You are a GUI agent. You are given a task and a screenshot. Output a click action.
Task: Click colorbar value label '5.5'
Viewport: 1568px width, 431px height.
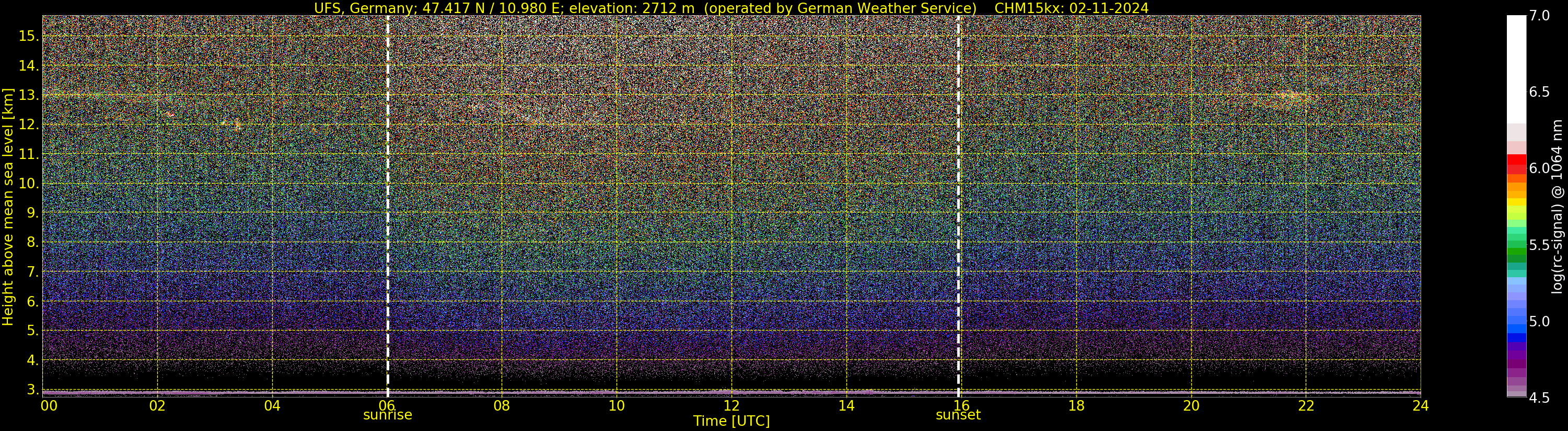[x=1539, y=245]
